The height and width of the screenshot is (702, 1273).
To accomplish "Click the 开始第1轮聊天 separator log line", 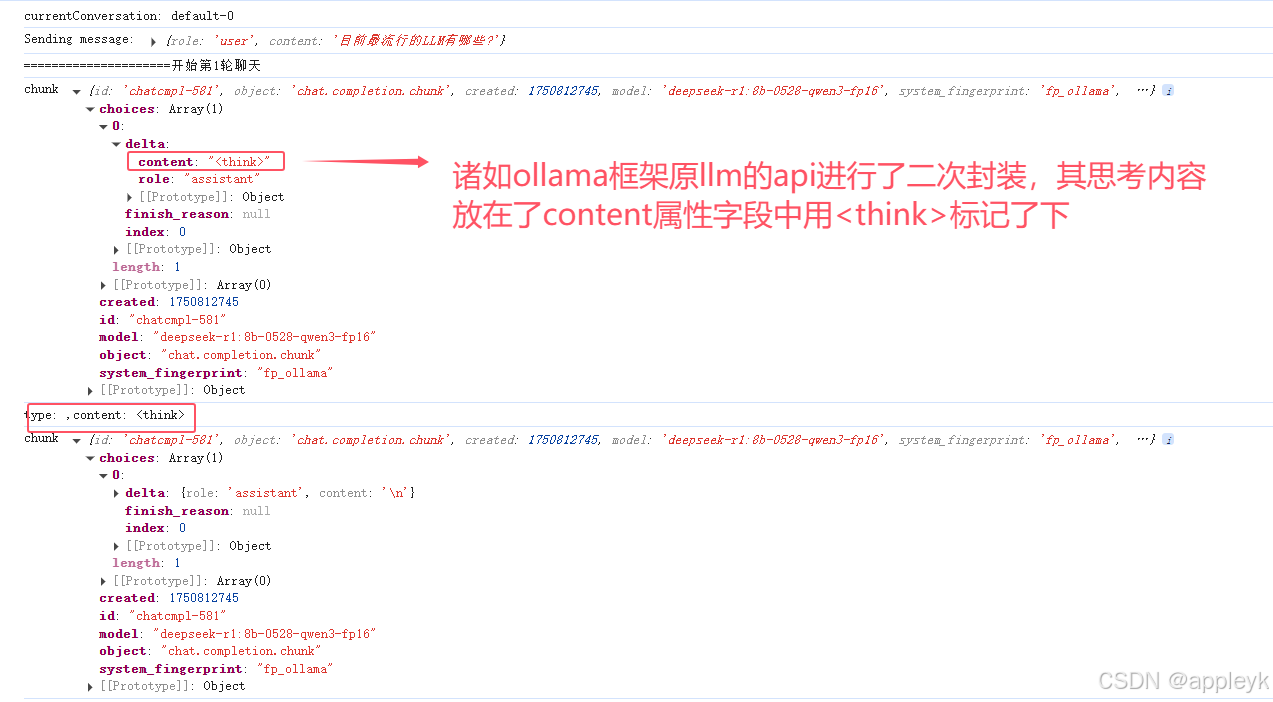I will (142, 65).
